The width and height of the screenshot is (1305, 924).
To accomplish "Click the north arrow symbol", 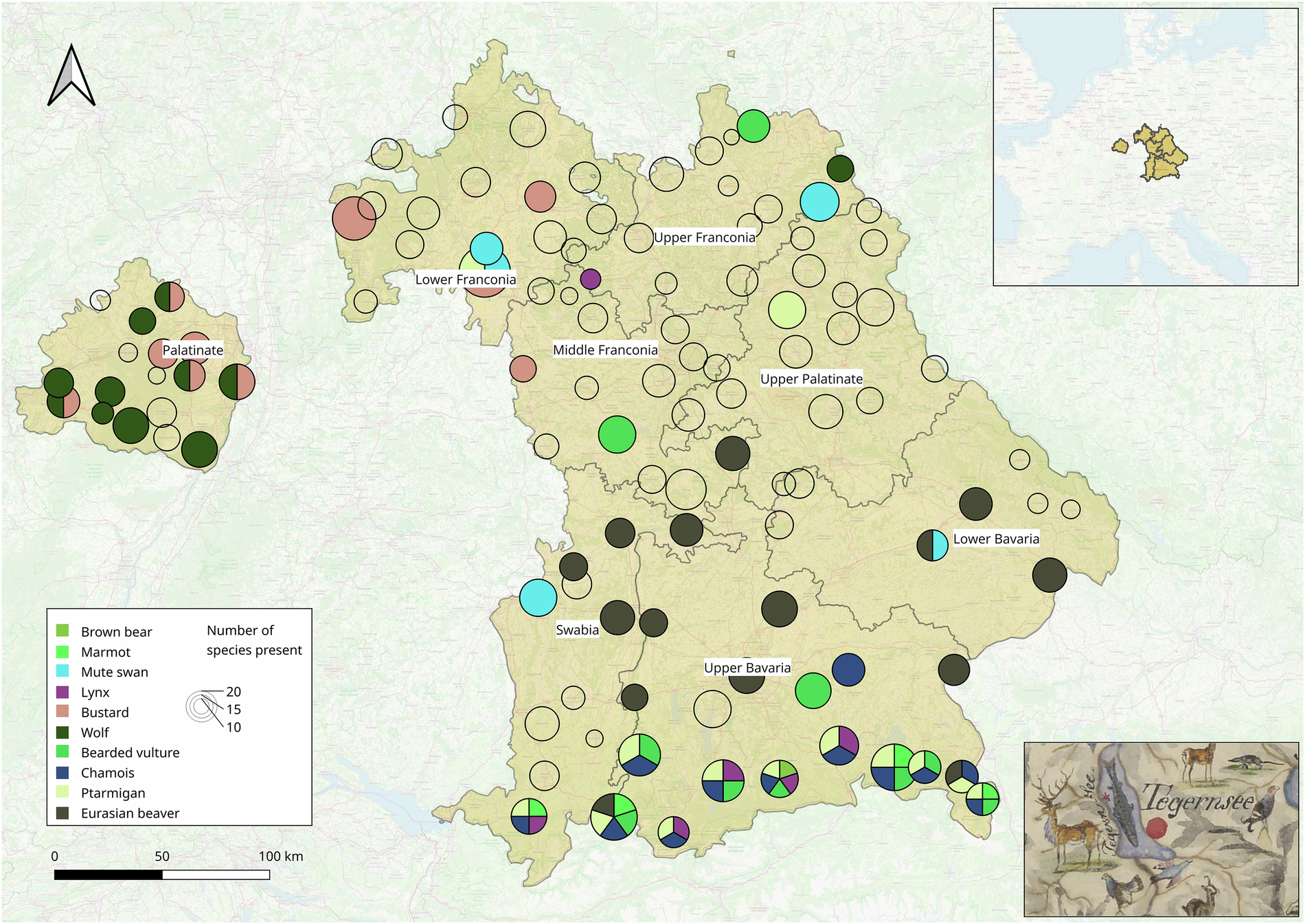I will [x=71, y=76].
